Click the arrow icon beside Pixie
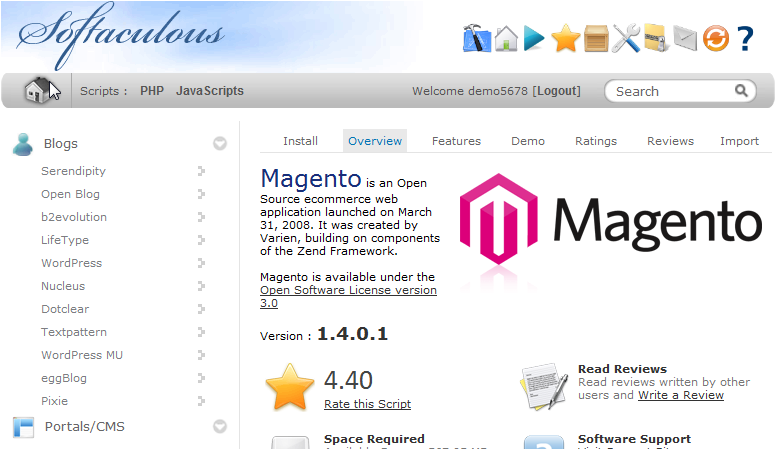This screenshot has height=450, width=776. tap(201, 401)
